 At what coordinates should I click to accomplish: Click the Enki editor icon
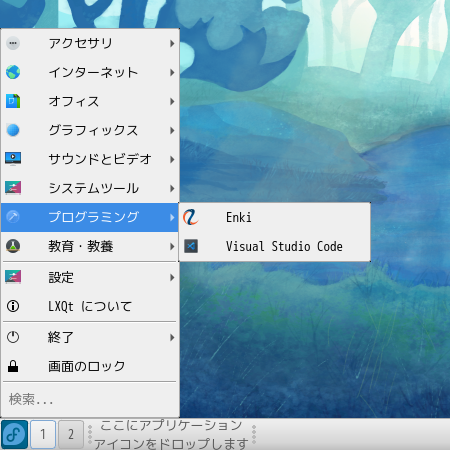(x=191, y=217)
